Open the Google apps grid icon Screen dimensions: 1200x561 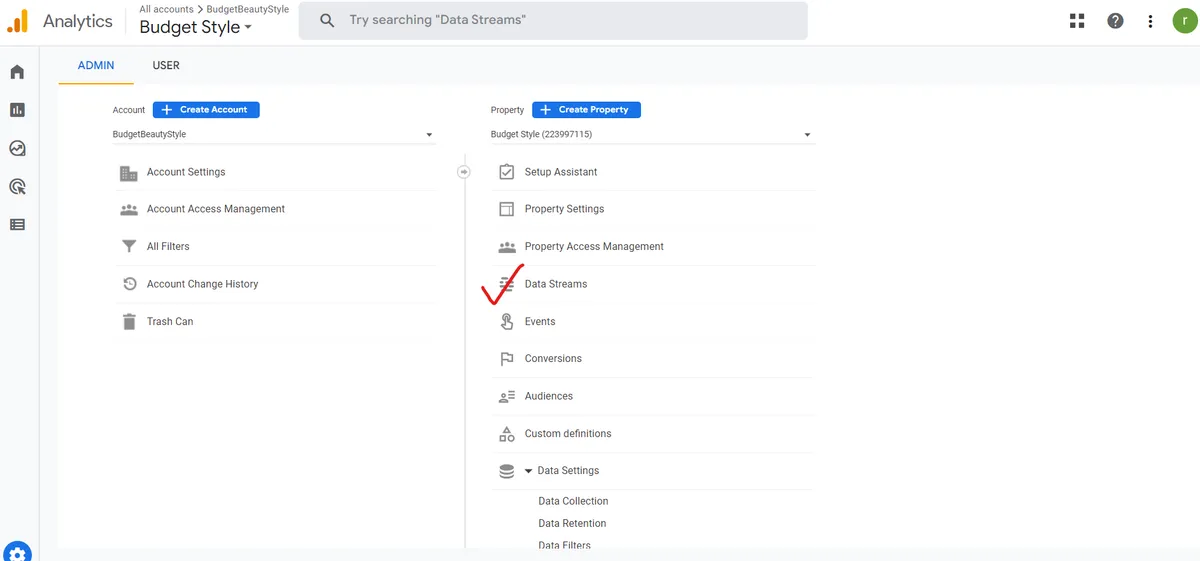1077,21
